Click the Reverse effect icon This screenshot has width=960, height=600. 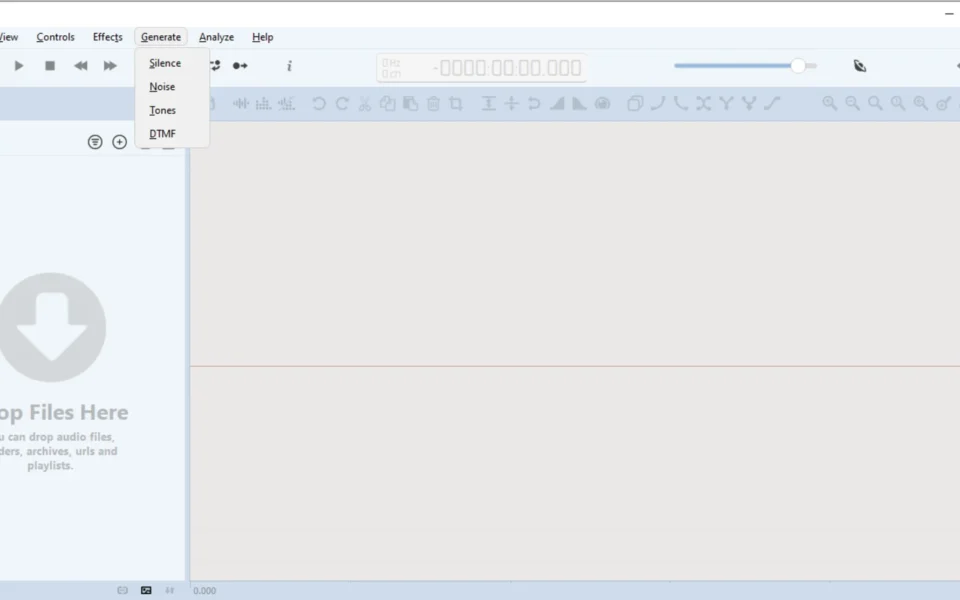tap(534, 103)
